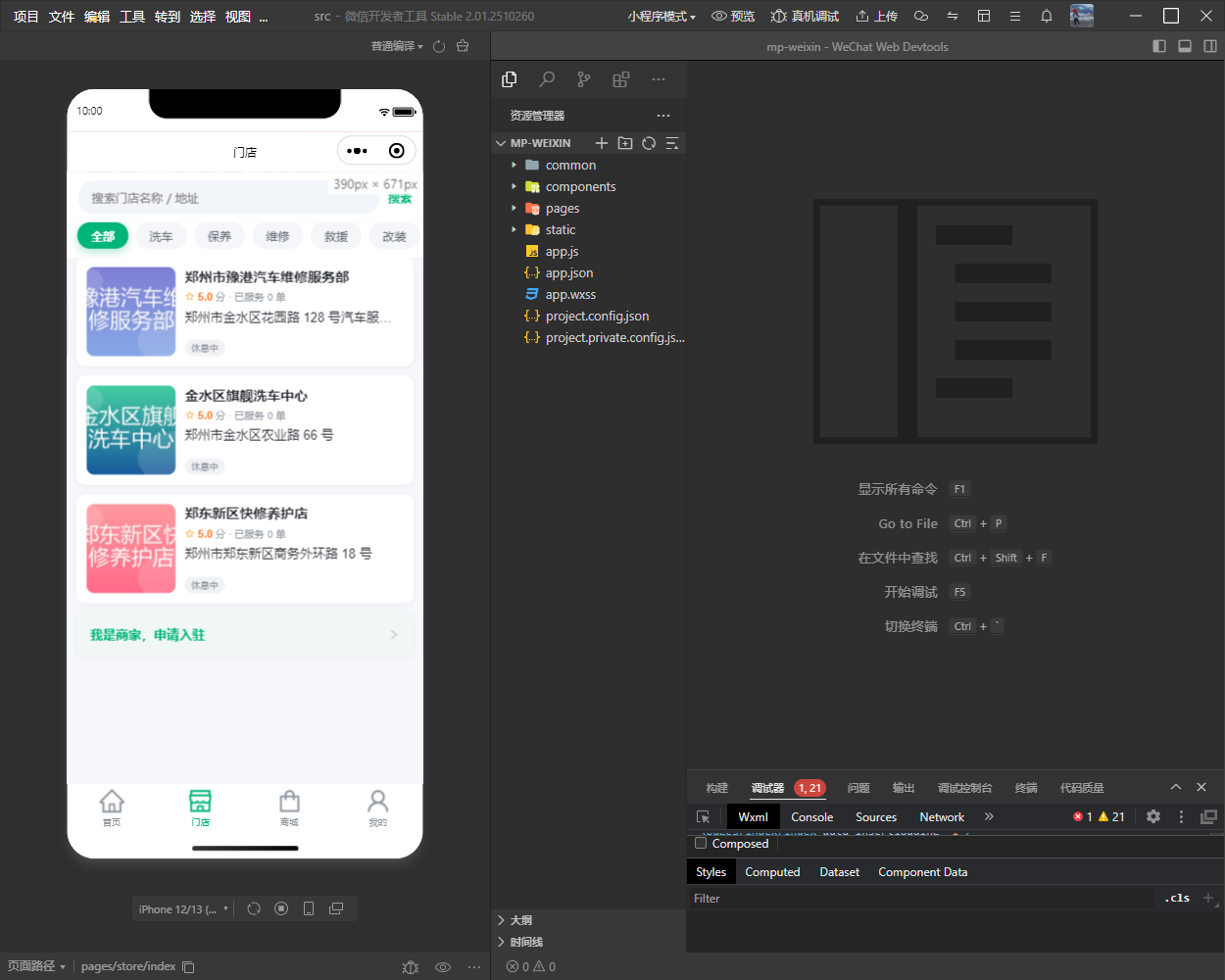Select the 洗车 category chip
The width and height of the screenshot is (1225, 980).
[x=161, y=236]
